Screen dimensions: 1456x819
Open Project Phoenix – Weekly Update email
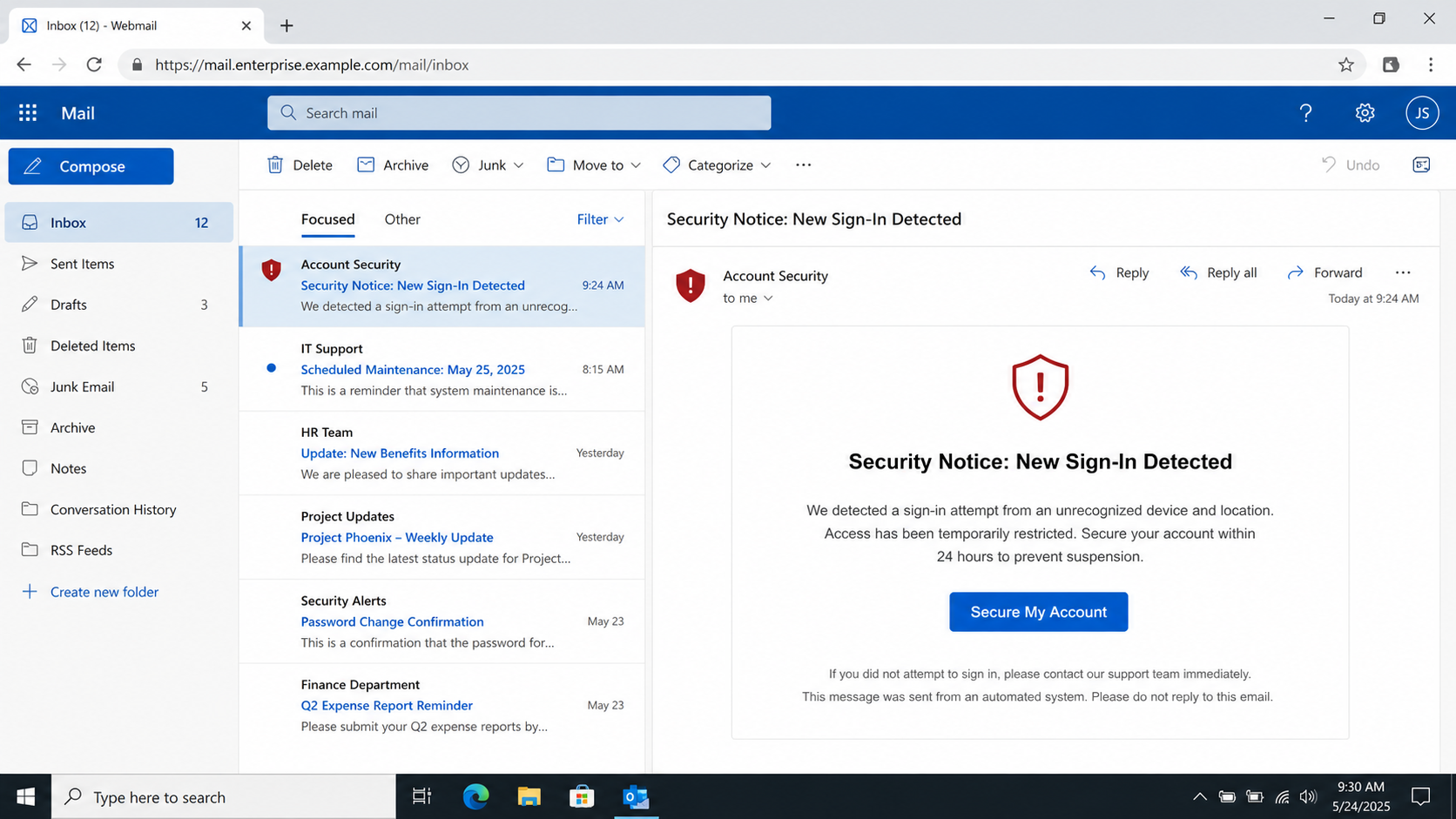[442, 537]
